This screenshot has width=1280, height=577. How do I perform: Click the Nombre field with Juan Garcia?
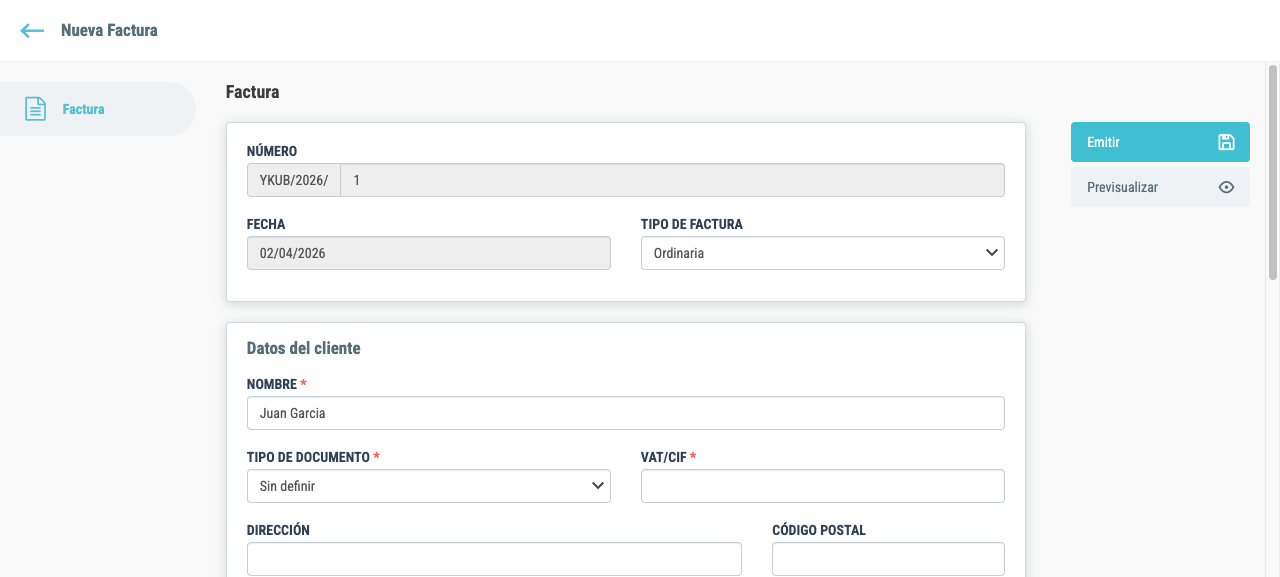(625, 413)
